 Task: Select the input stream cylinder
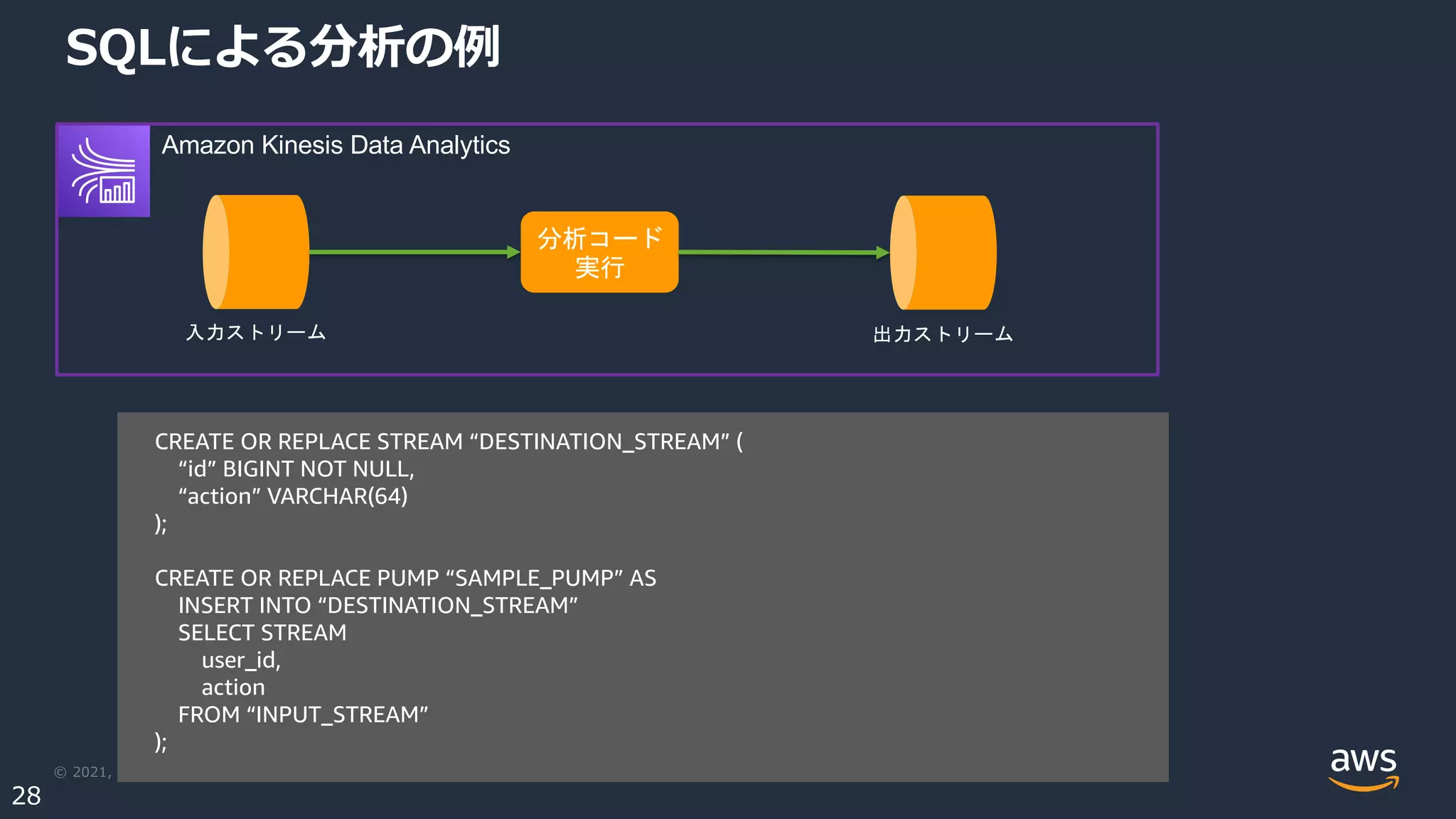click(256, 252)
